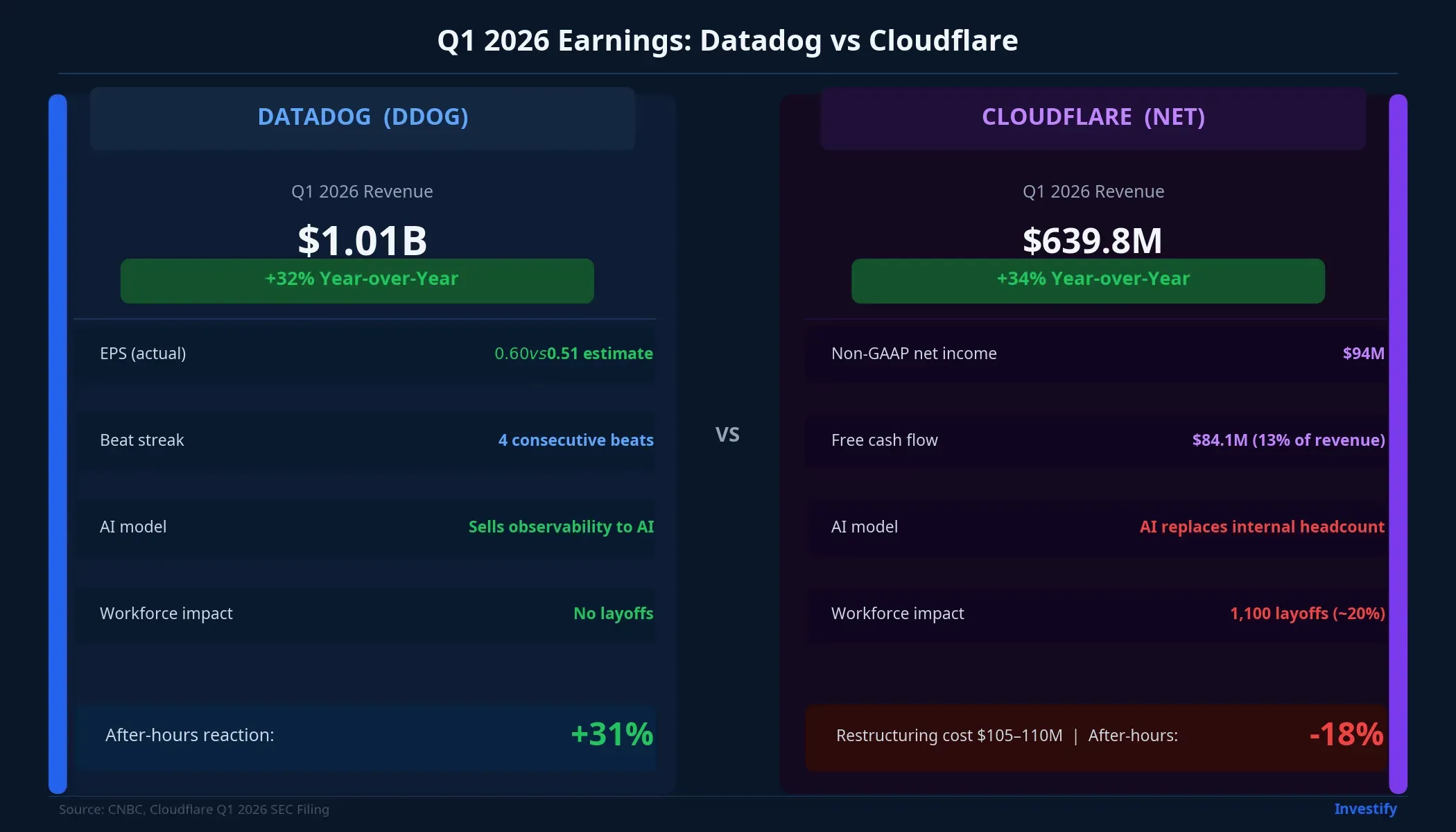Click Cloudflare's 'Q1 2026 Revenue' caption
The image size is (1456, 832).
click(x=1093, y=191)
